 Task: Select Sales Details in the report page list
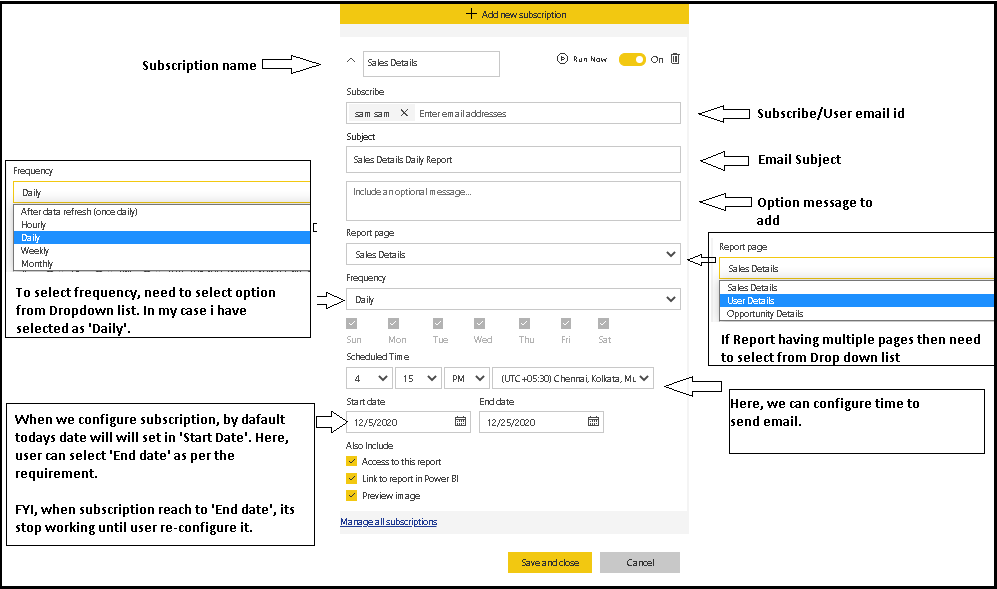(x=856, y=288)
